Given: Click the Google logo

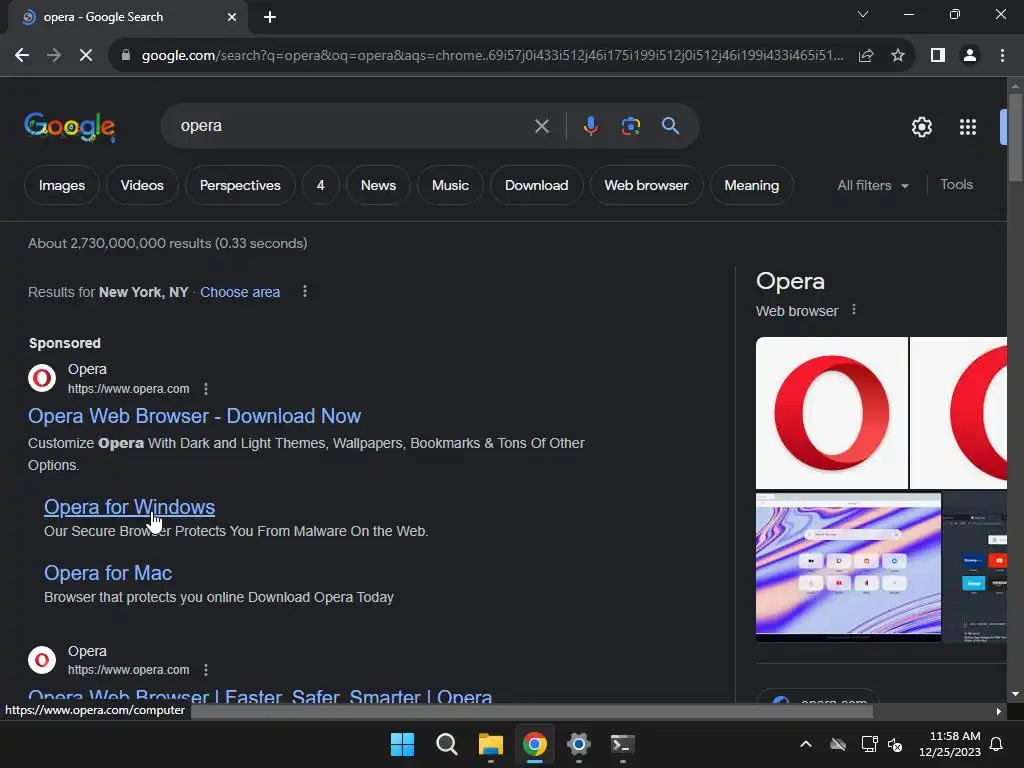Looking at the screenshot, I should point(70,127).
